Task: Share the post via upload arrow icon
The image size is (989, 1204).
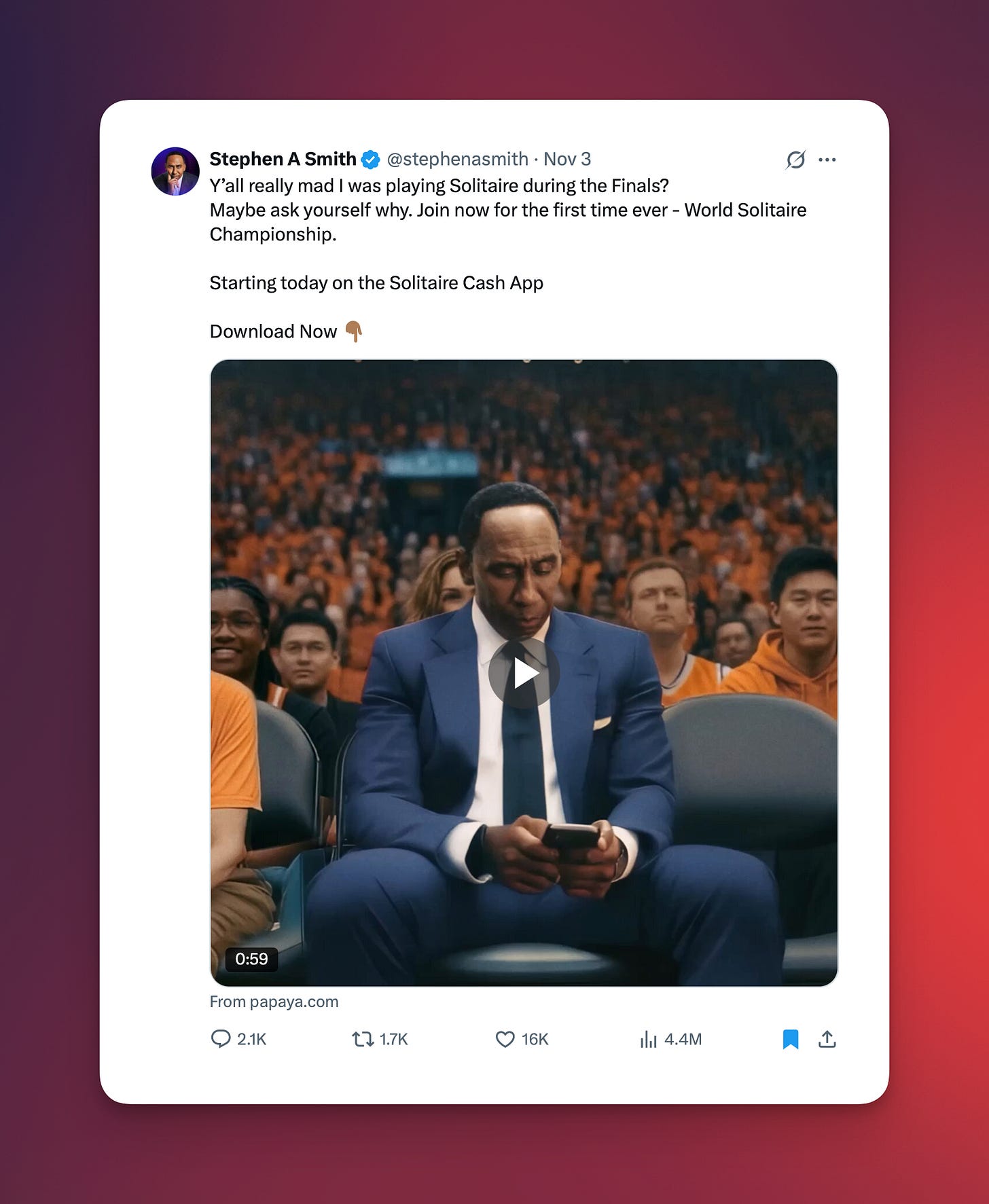Action: (827, 1039)
